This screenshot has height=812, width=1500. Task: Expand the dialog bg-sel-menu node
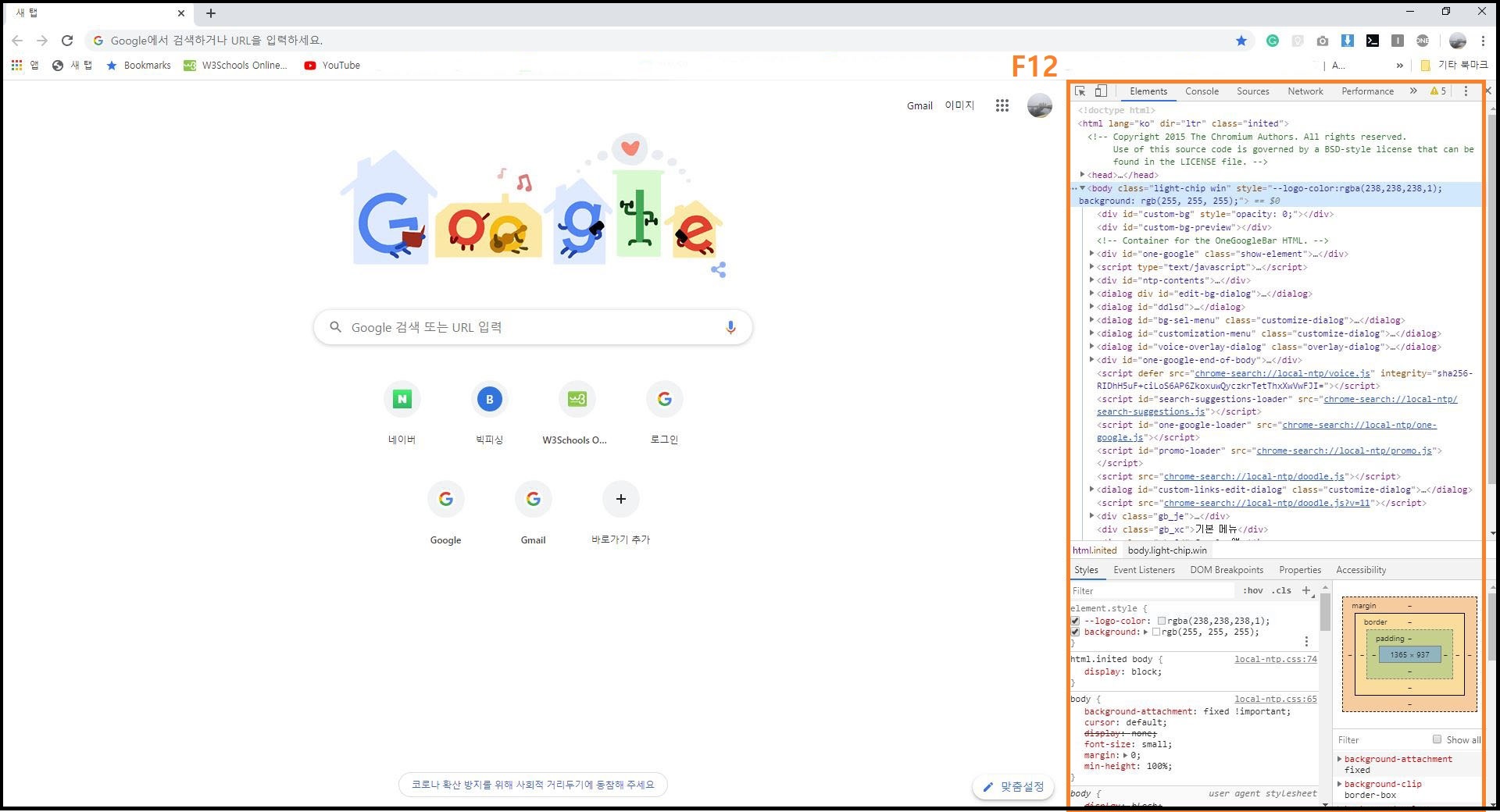1092,320
